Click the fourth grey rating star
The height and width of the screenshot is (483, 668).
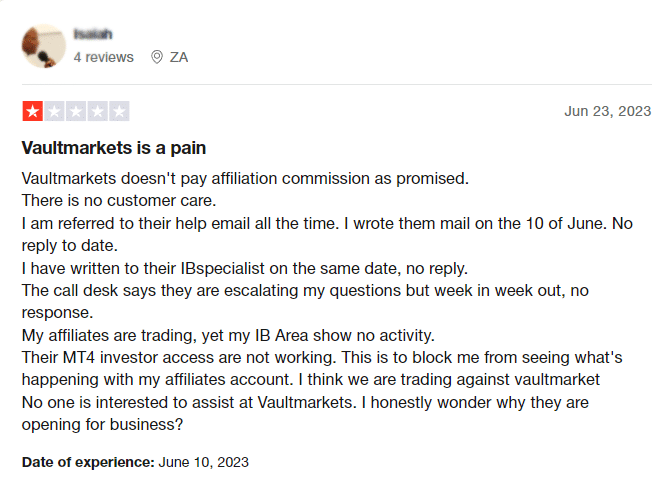pyautogui.click(x=98, y=112)
